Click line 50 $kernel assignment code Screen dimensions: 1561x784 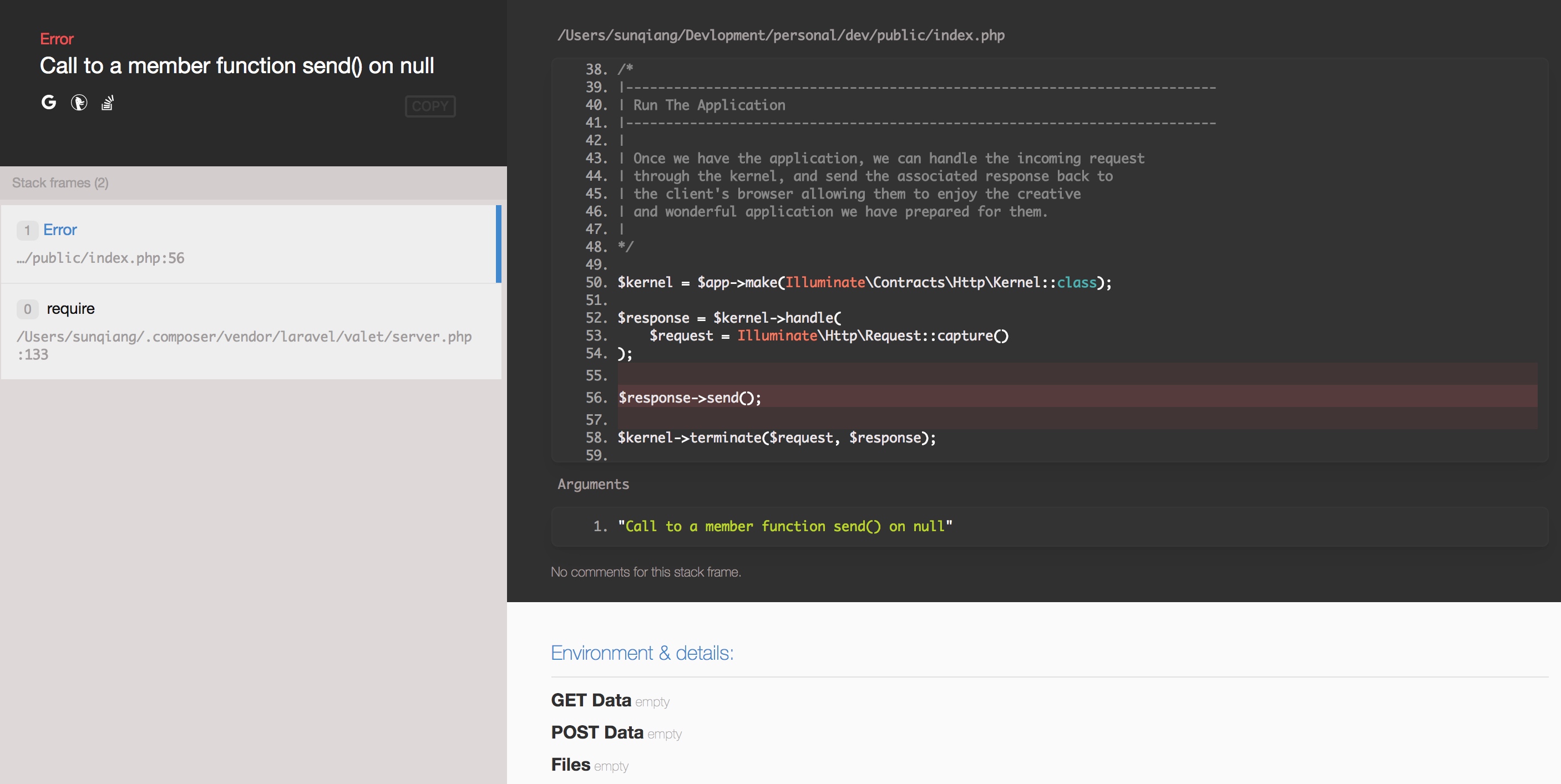[x=865, y=282]
